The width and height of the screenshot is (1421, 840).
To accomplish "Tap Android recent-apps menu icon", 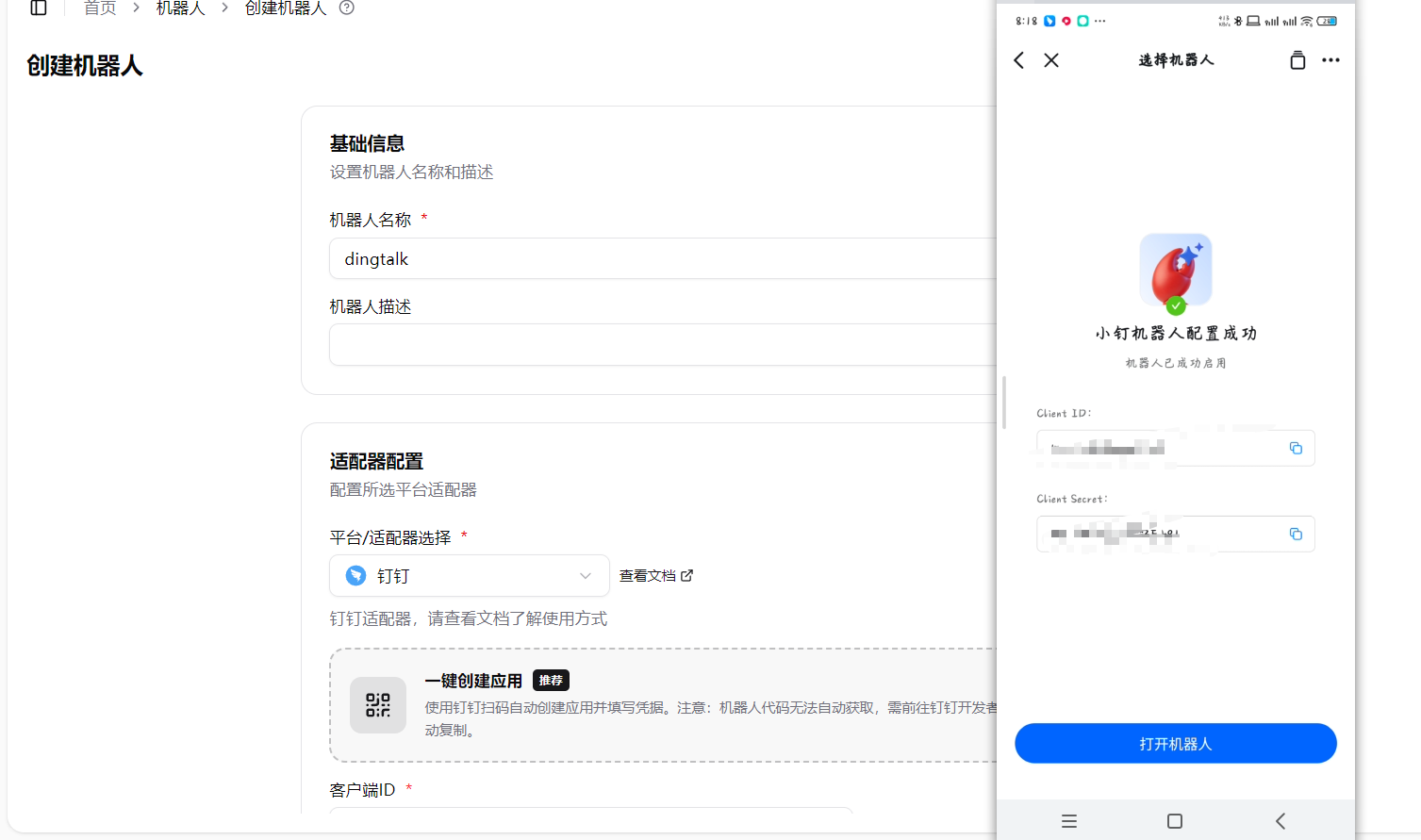I will [1069, 821].
